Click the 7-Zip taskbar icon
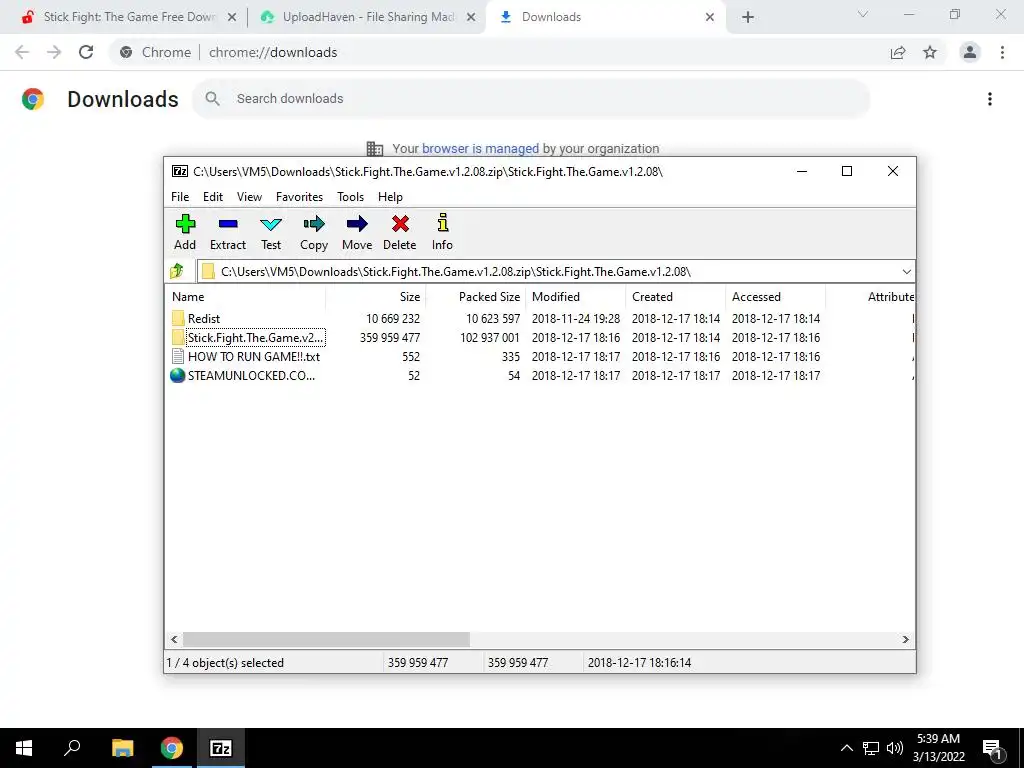This screenshot has height=768, width=1024. [x=221, y=748]
